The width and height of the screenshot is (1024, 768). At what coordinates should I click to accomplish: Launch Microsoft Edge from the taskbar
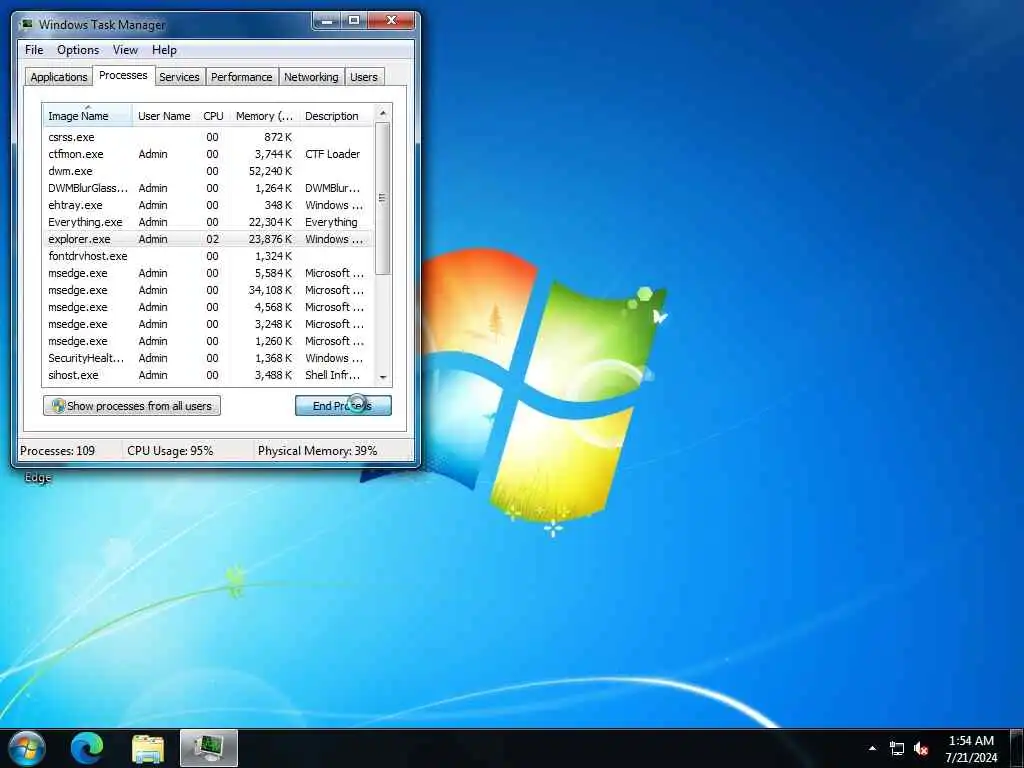point(87,748)
